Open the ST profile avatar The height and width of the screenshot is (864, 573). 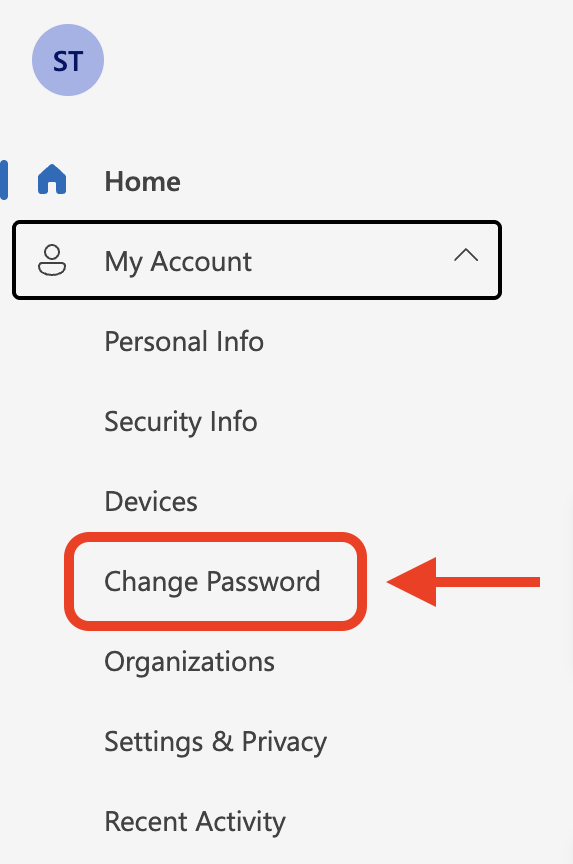(68, 60)
